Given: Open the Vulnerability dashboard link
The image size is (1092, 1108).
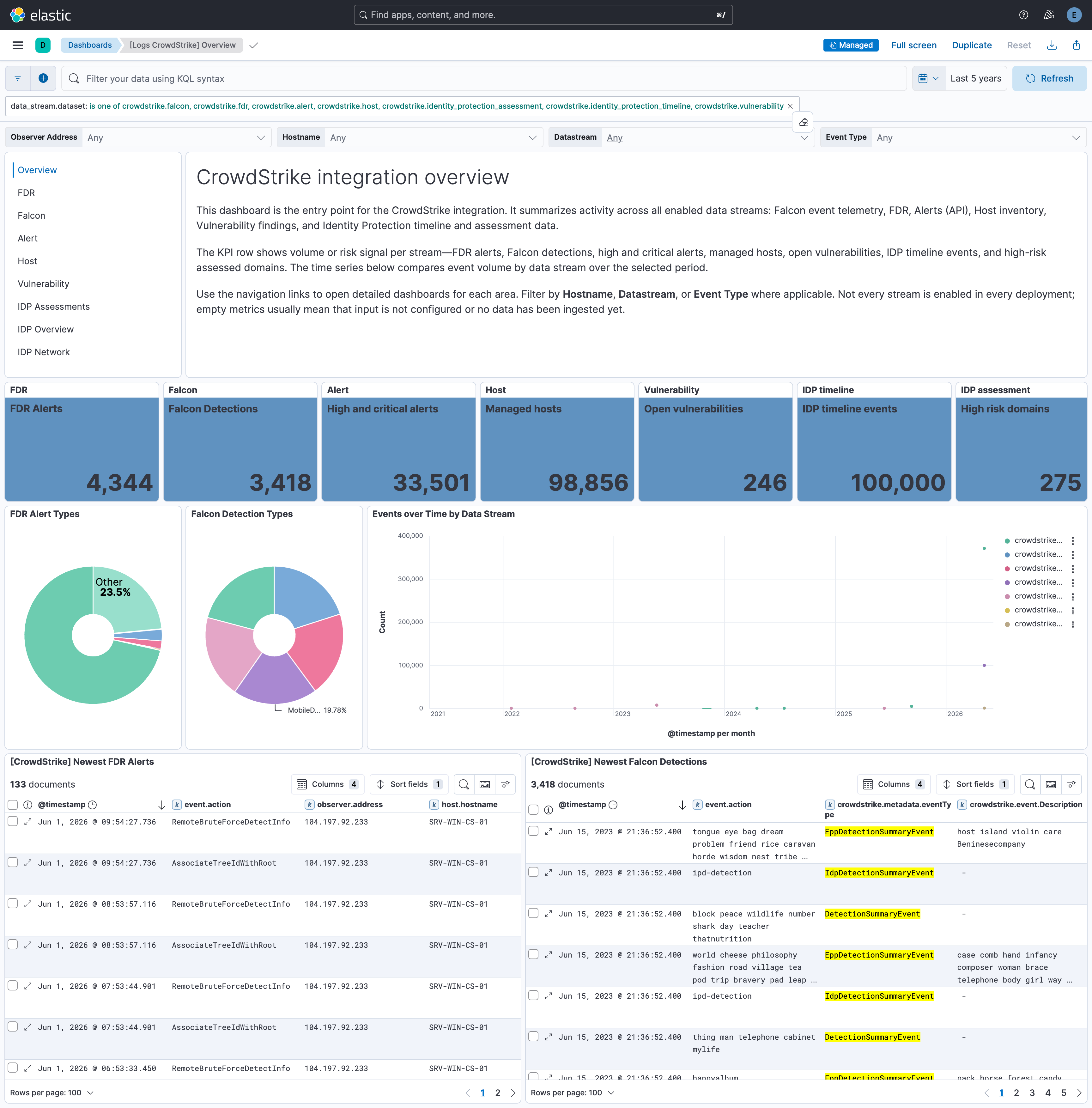Looking at the screenshot, I should tap(44, 284).
